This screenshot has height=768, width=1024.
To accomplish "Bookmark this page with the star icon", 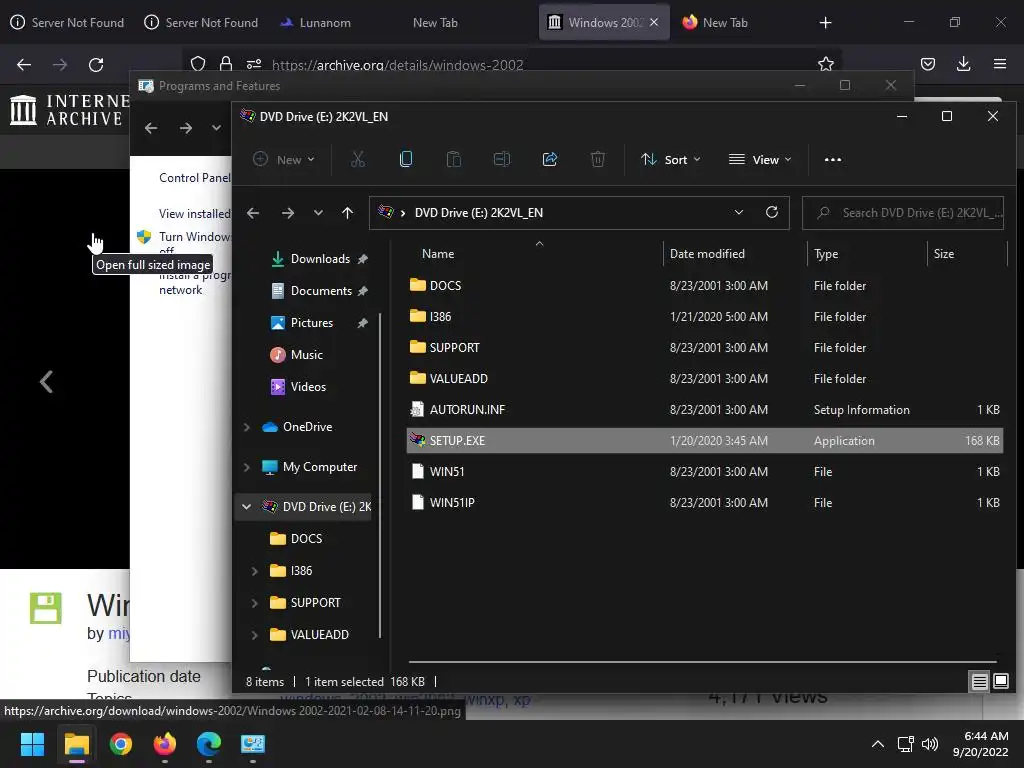I will 825,64.
